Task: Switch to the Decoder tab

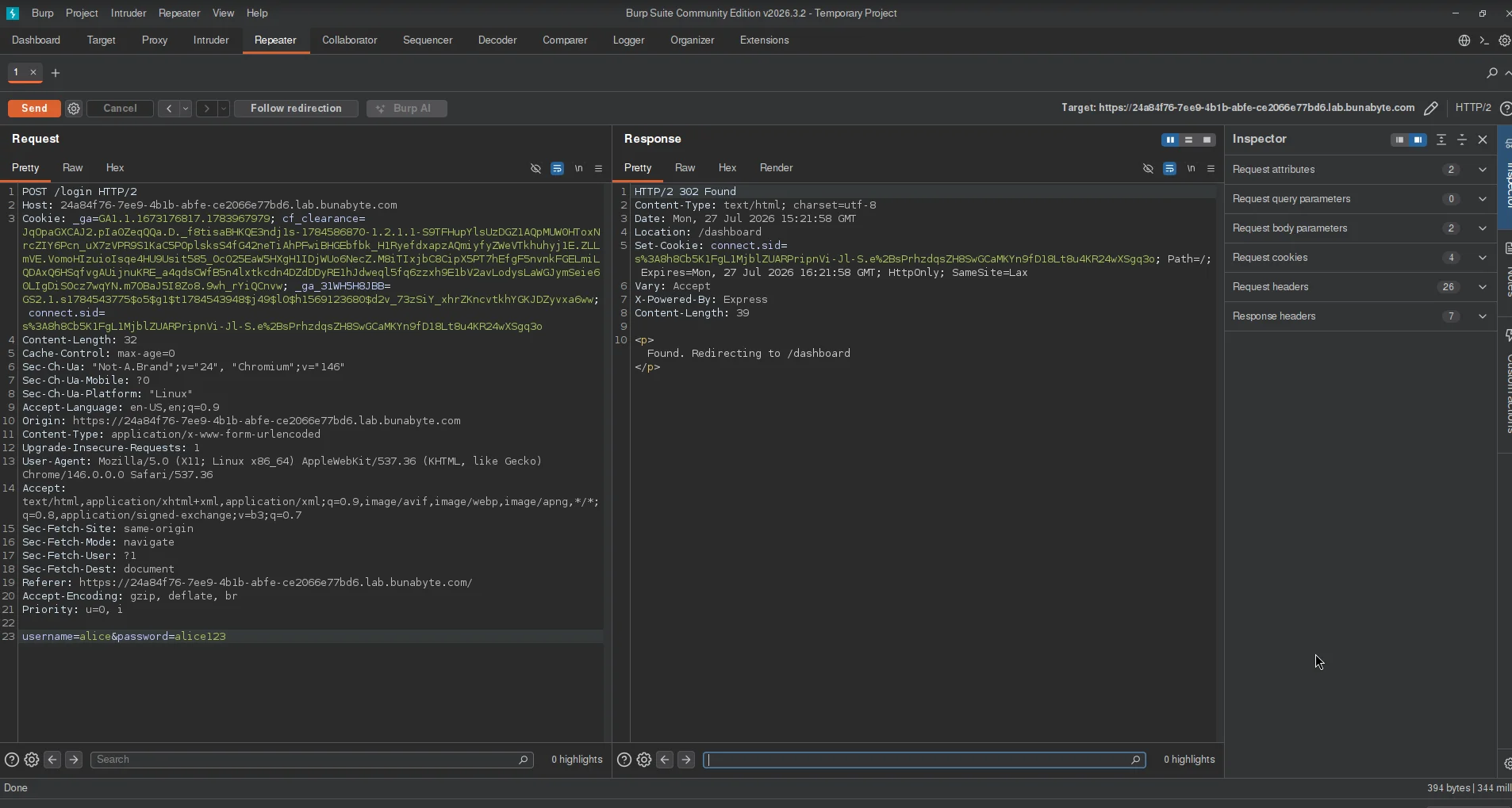Action: tap(497, 40)
